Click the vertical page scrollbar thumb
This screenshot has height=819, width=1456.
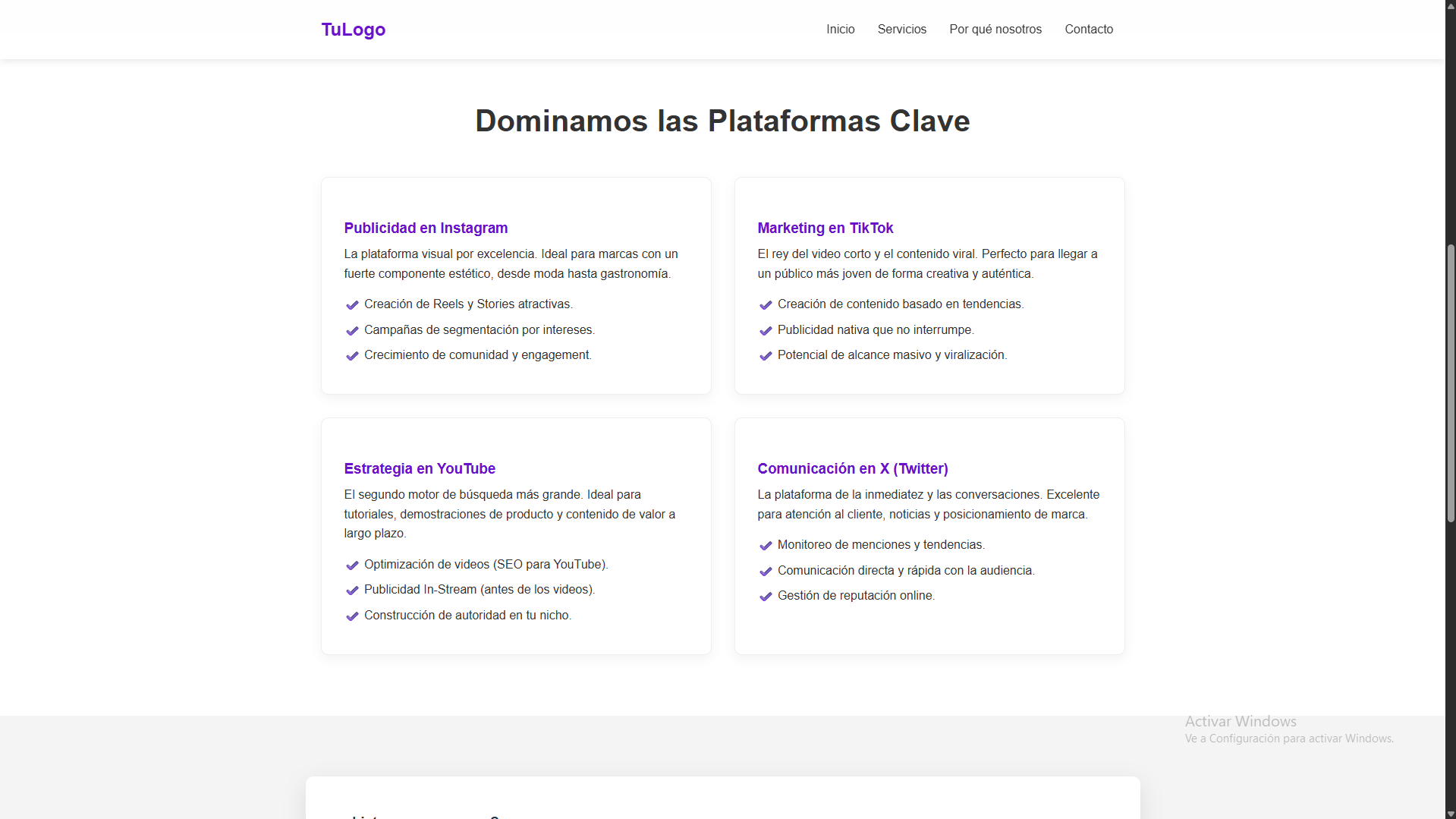click(x=1450, y=383)
